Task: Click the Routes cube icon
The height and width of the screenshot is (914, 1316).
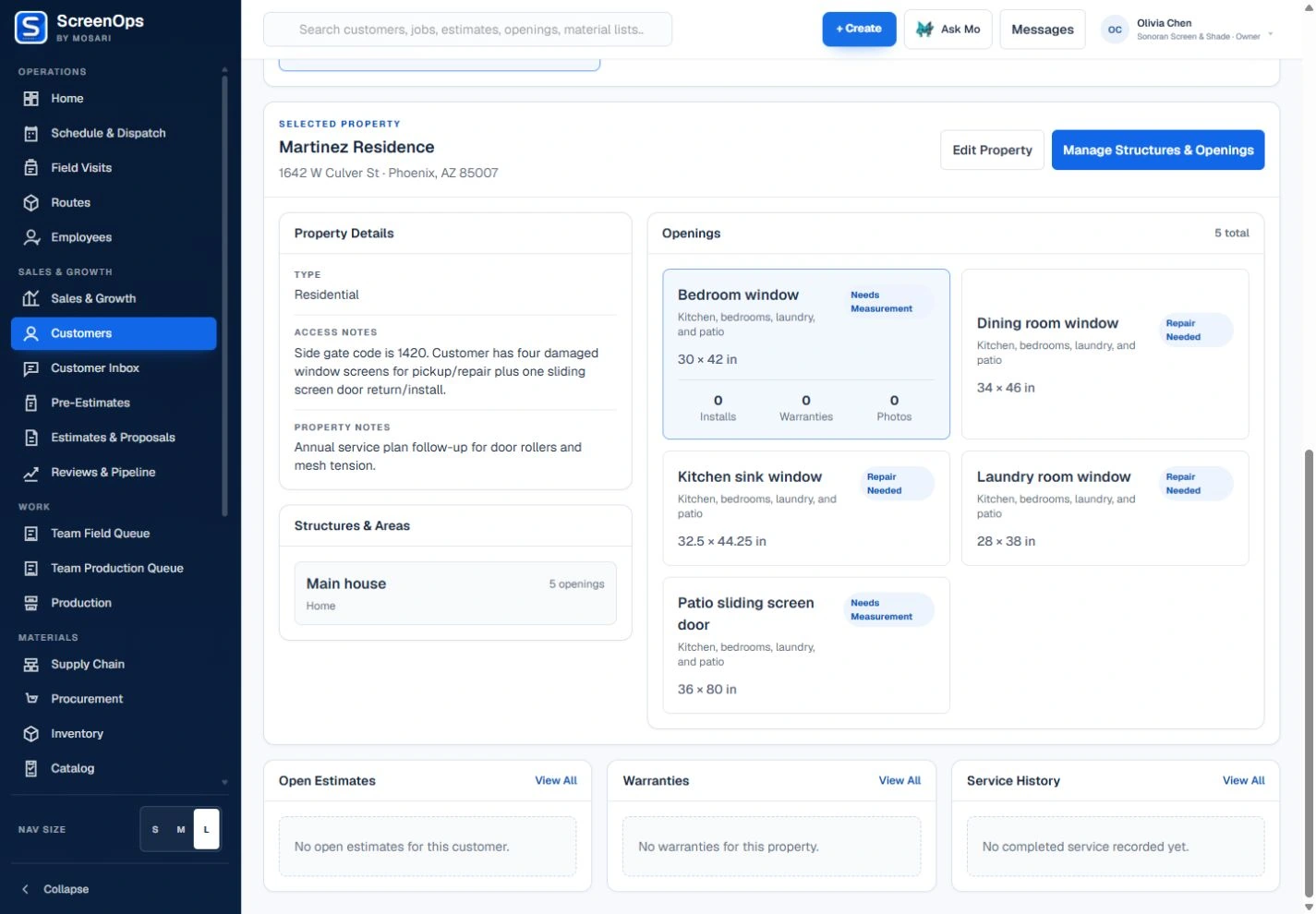Action: point(31,203)
